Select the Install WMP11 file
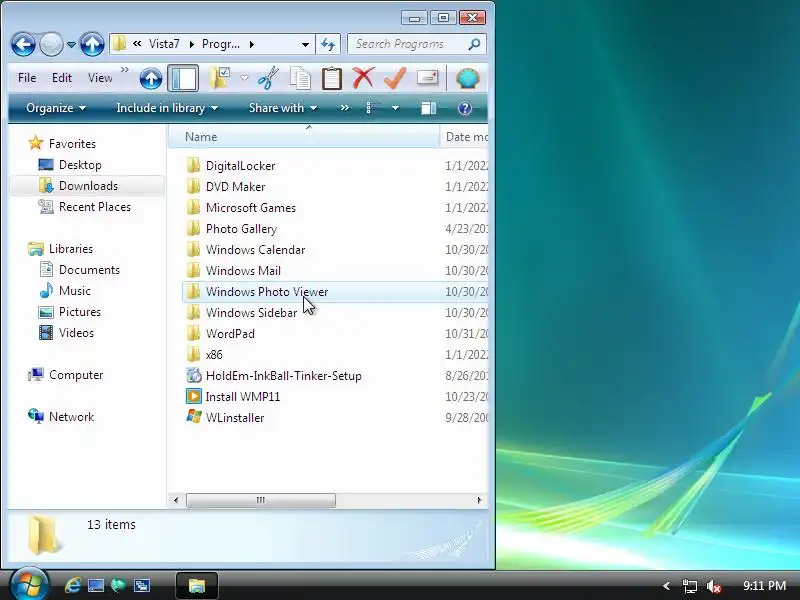 (x=242, y=397)
